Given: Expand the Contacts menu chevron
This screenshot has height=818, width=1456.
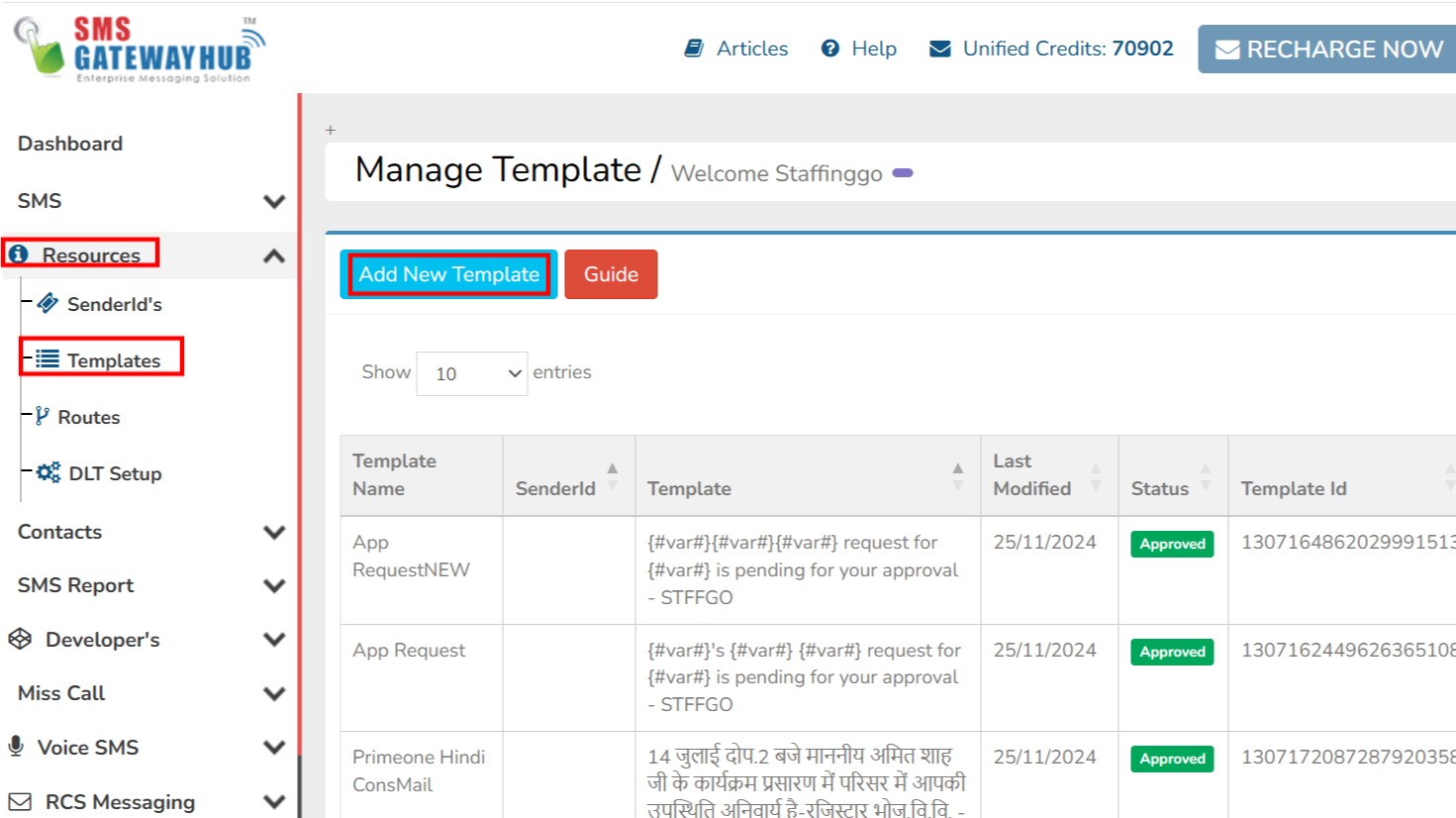Looking at the screenshot, I should tap(274, 532).
